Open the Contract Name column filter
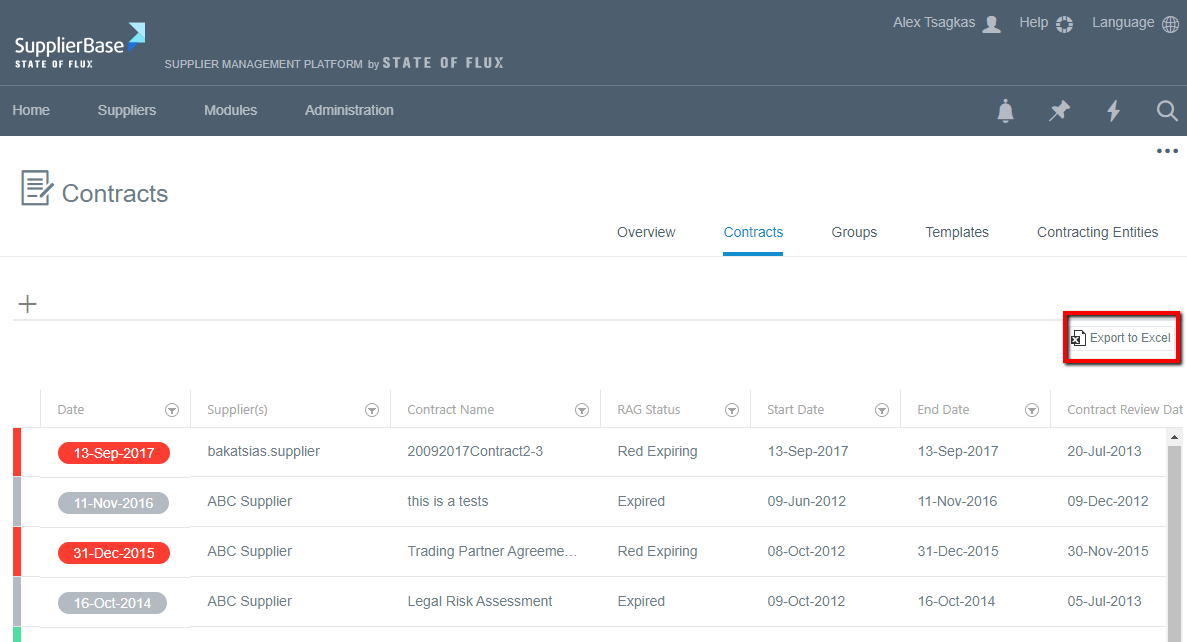This screenshot has width=1187, height=642. coord(582,410)
